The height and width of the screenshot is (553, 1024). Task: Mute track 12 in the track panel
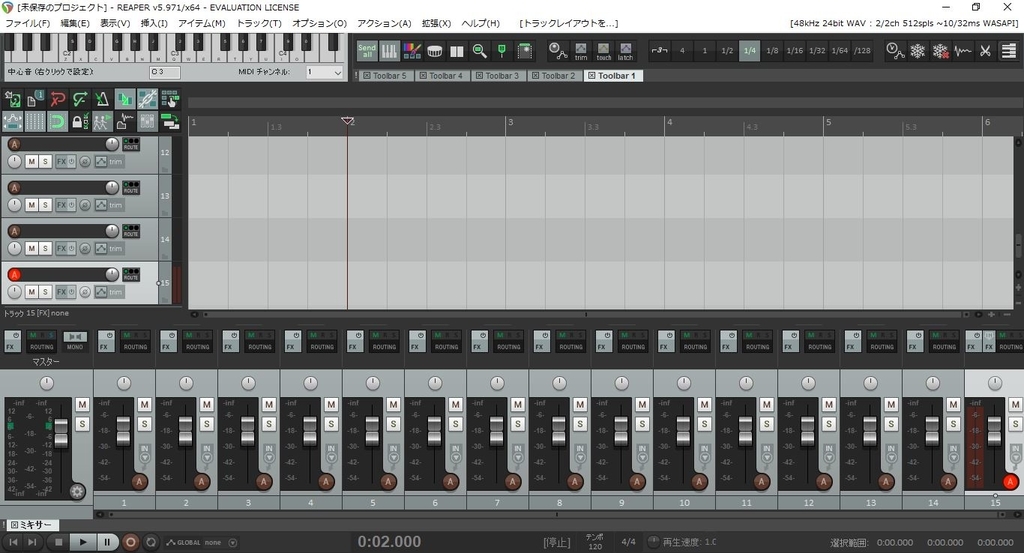tap(31, 161)
